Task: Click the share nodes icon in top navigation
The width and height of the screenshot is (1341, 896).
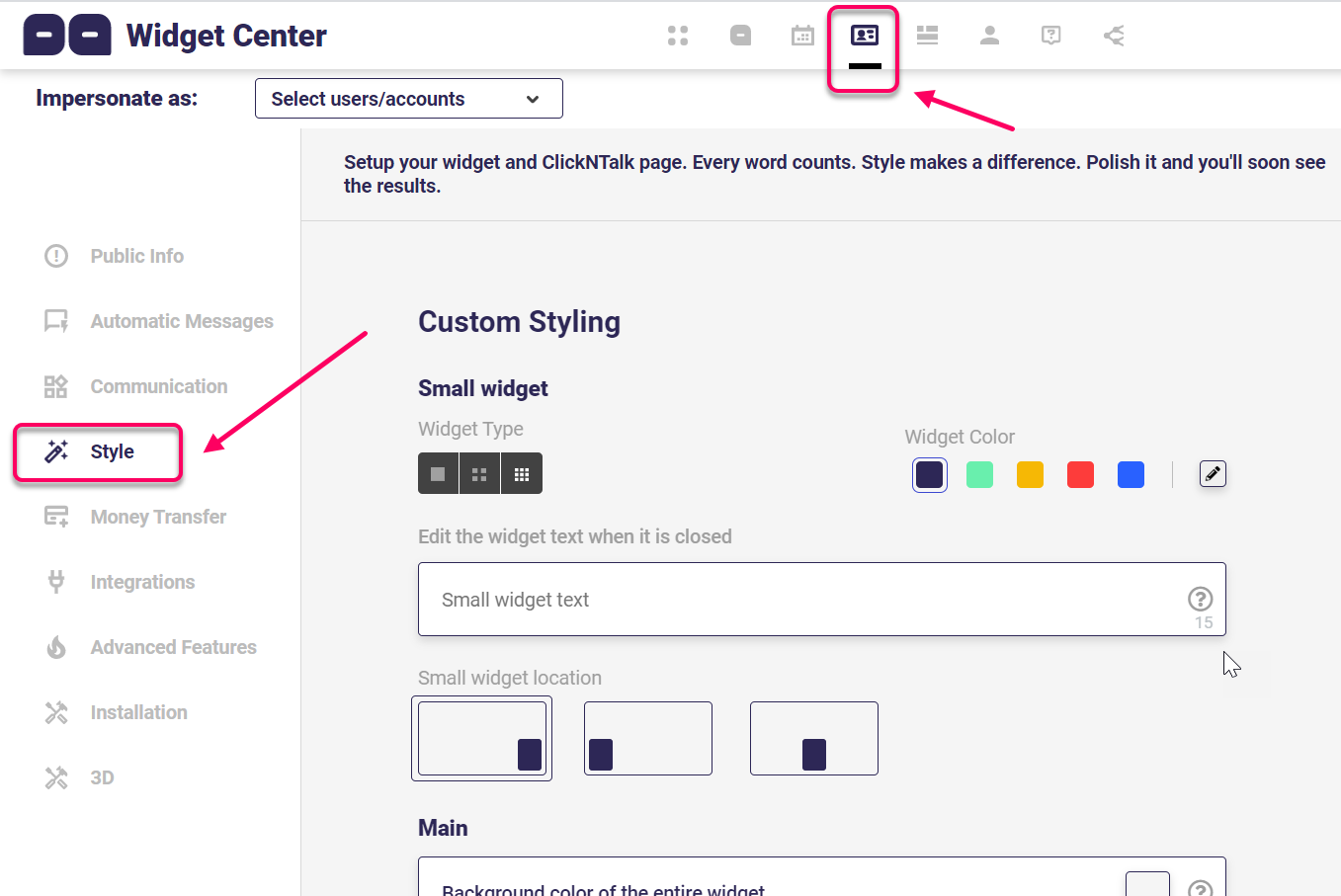Action: pos(1114,36)
